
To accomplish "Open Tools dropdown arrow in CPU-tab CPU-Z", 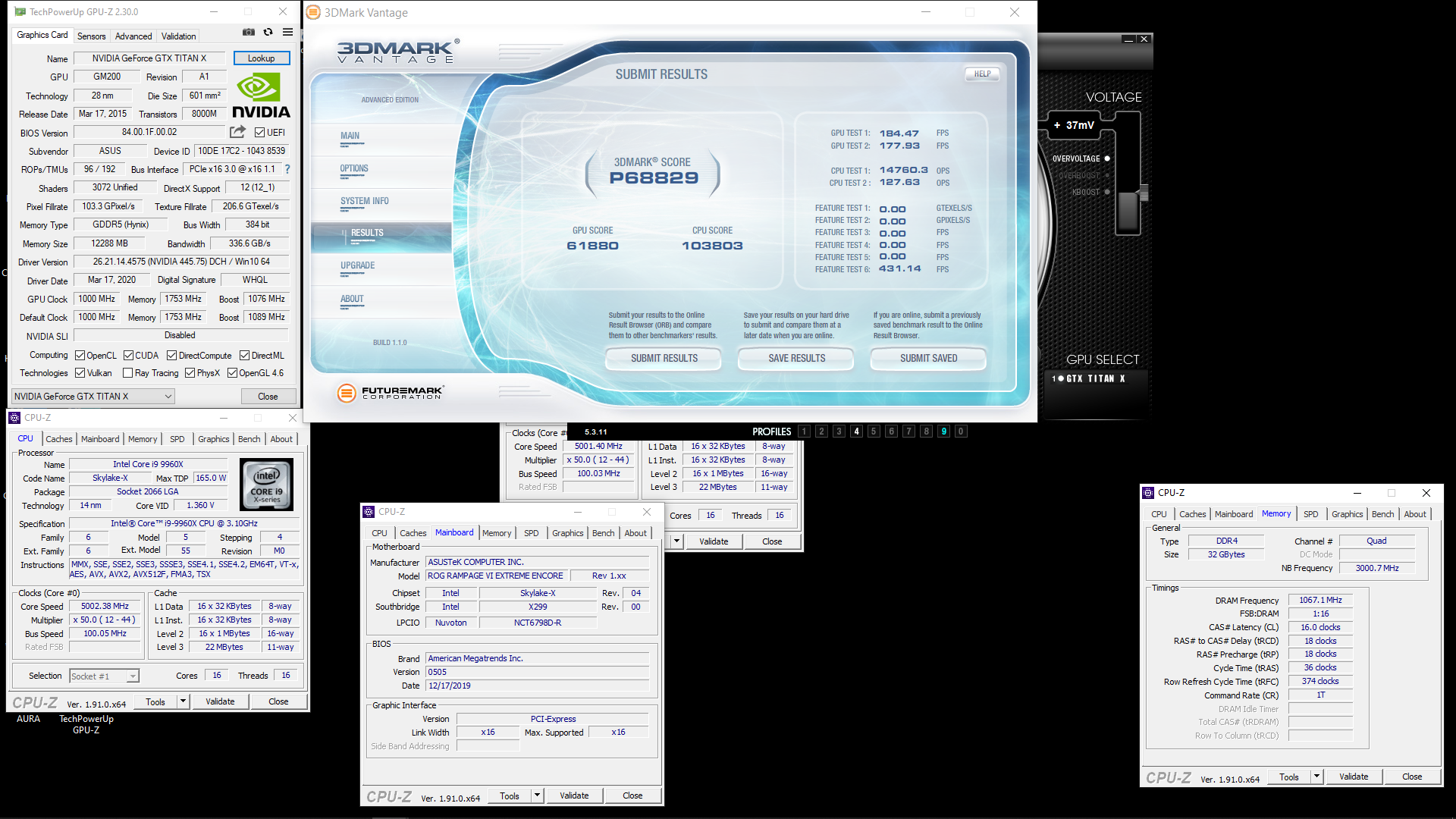I will (x=183, y=701).
